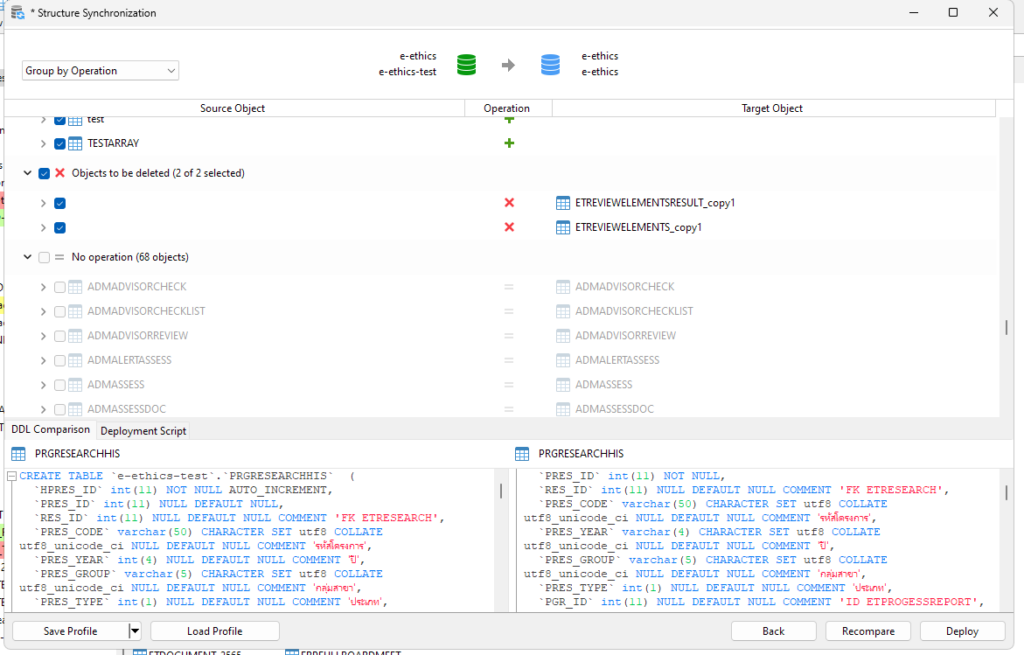The height and width of the screenshot is (655, 1024).
Task: Expand the ADMADVISORCHECK row
Action: pos(43,287)
